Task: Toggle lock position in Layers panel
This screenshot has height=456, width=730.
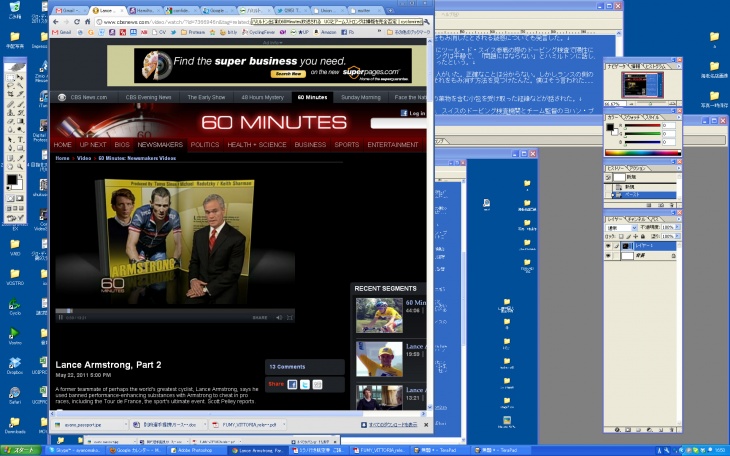Action: point(635,236)
